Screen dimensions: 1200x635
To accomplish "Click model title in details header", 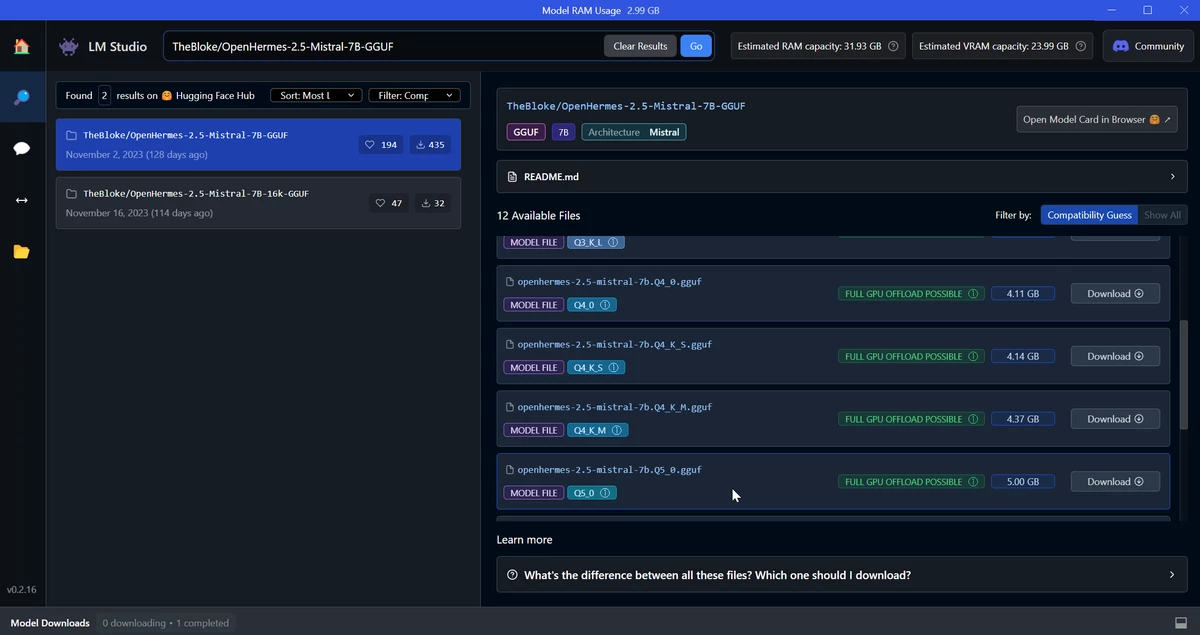I will [626, 106].
